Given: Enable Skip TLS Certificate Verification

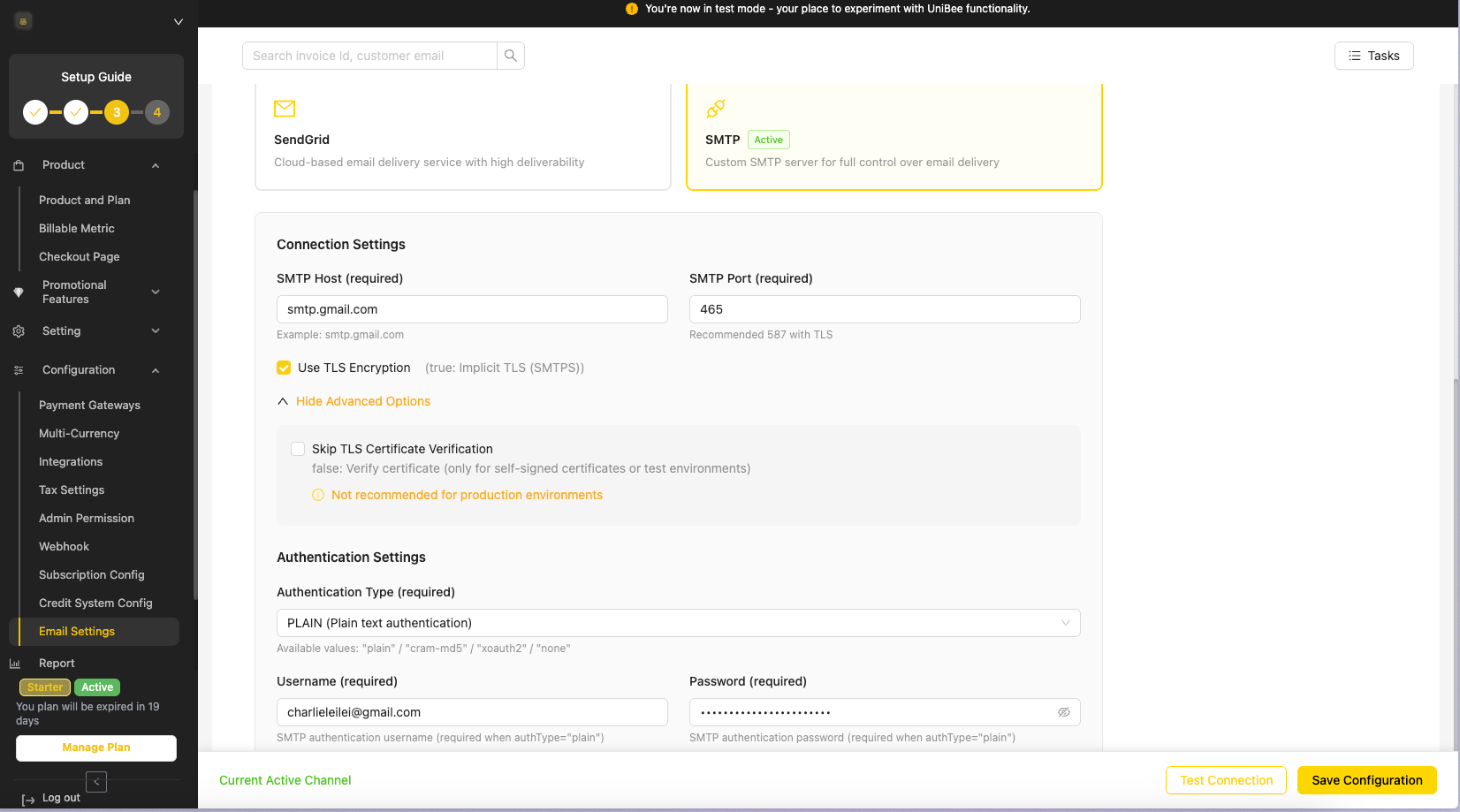Looking at the screenshot, I should coord(298,449).
